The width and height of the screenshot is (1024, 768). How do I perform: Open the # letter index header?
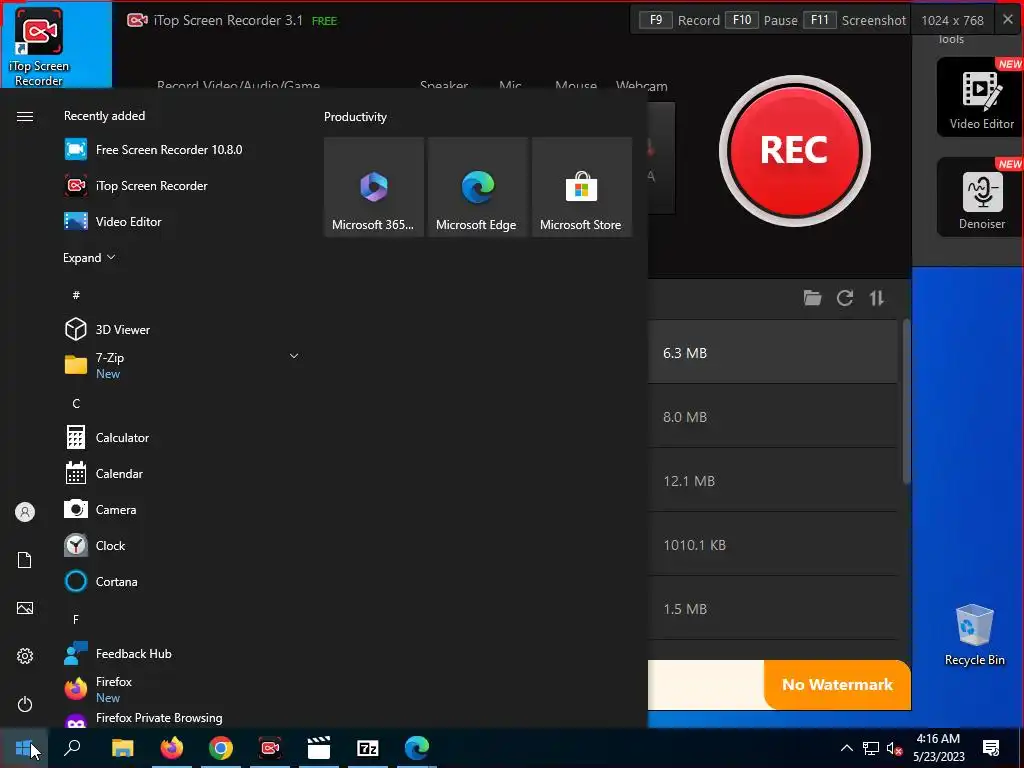76,295
